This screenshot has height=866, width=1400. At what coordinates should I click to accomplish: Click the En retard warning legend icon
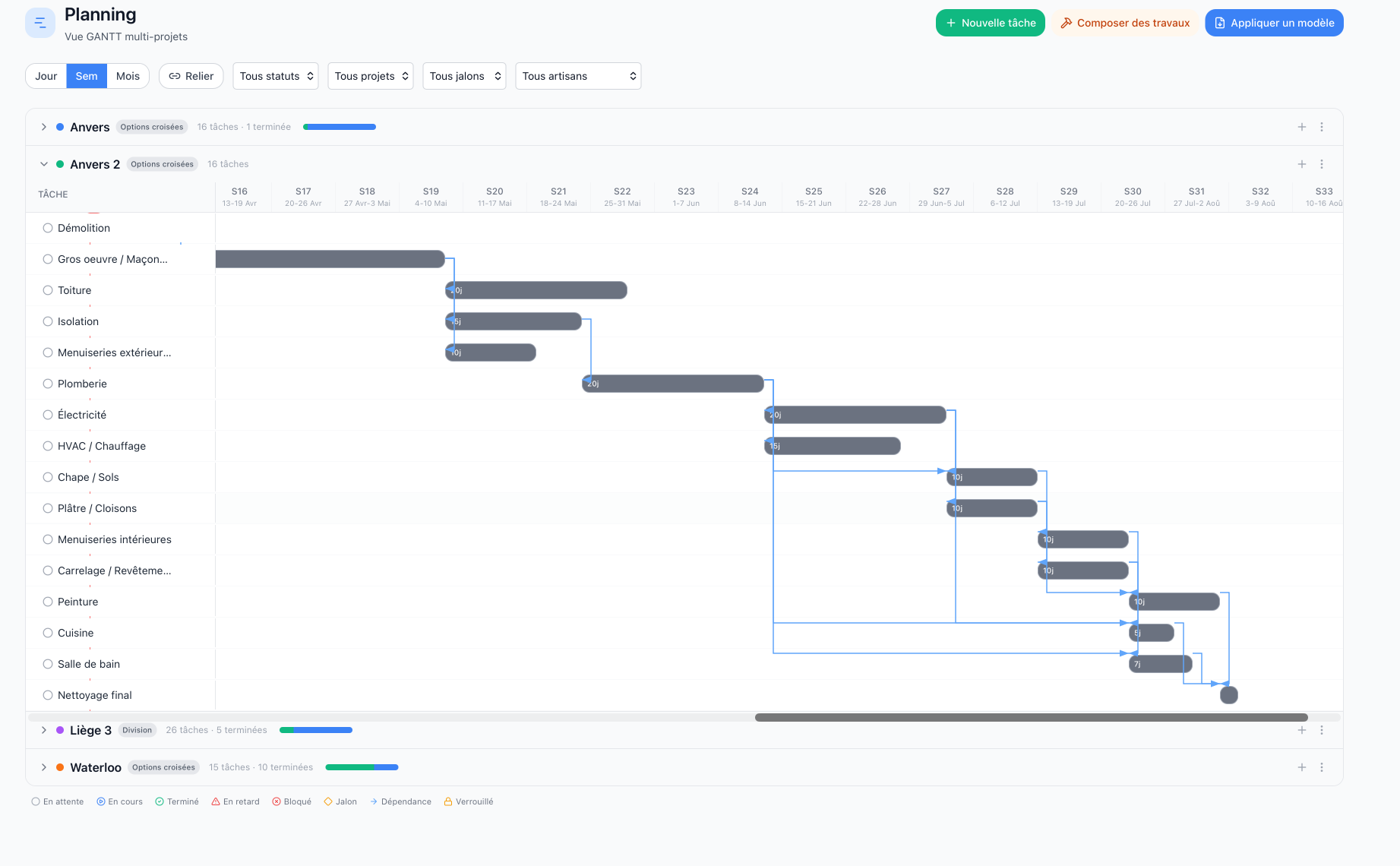[216, 801]
